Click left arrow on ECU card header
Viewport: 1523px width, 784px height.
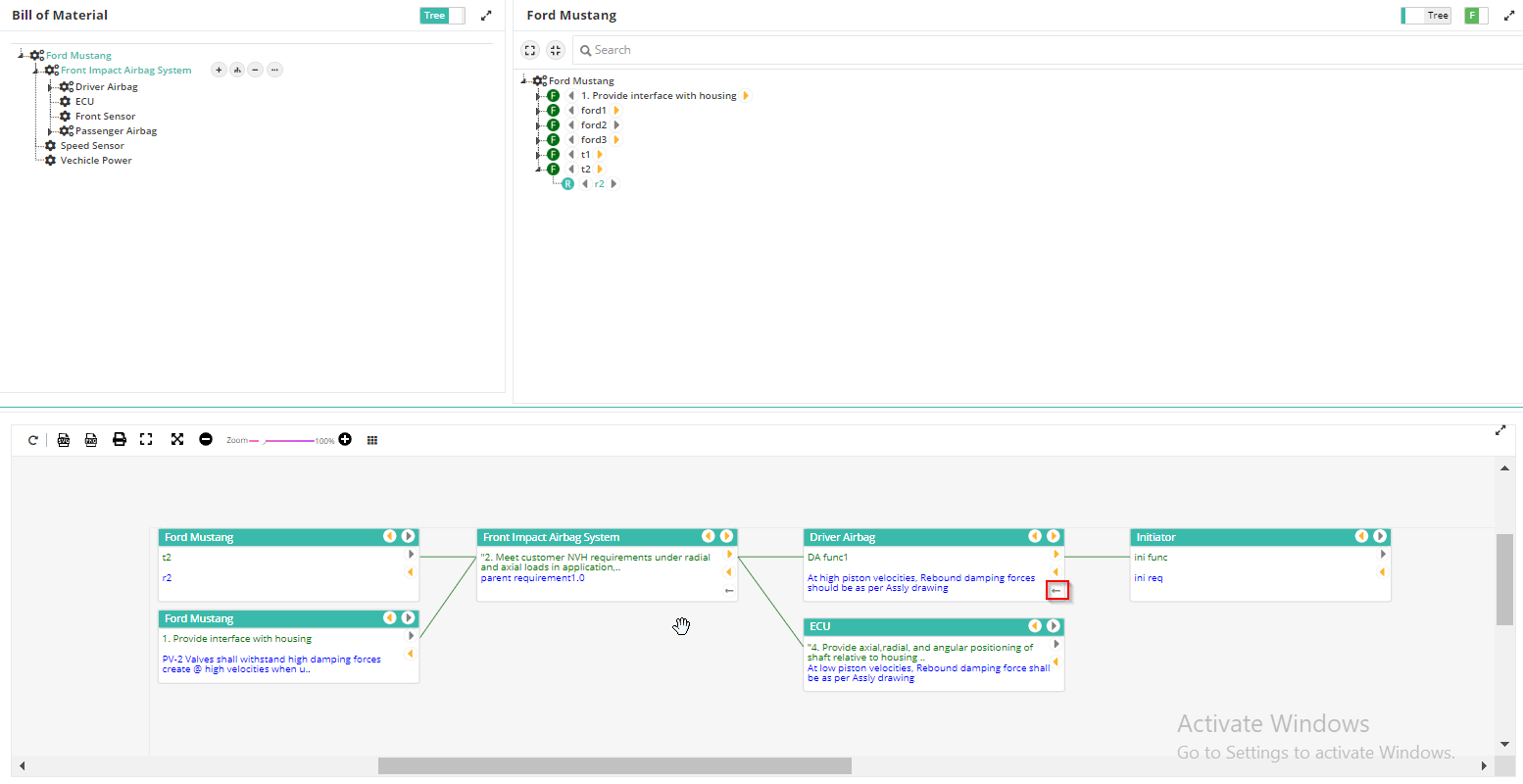coord(1034,625)
